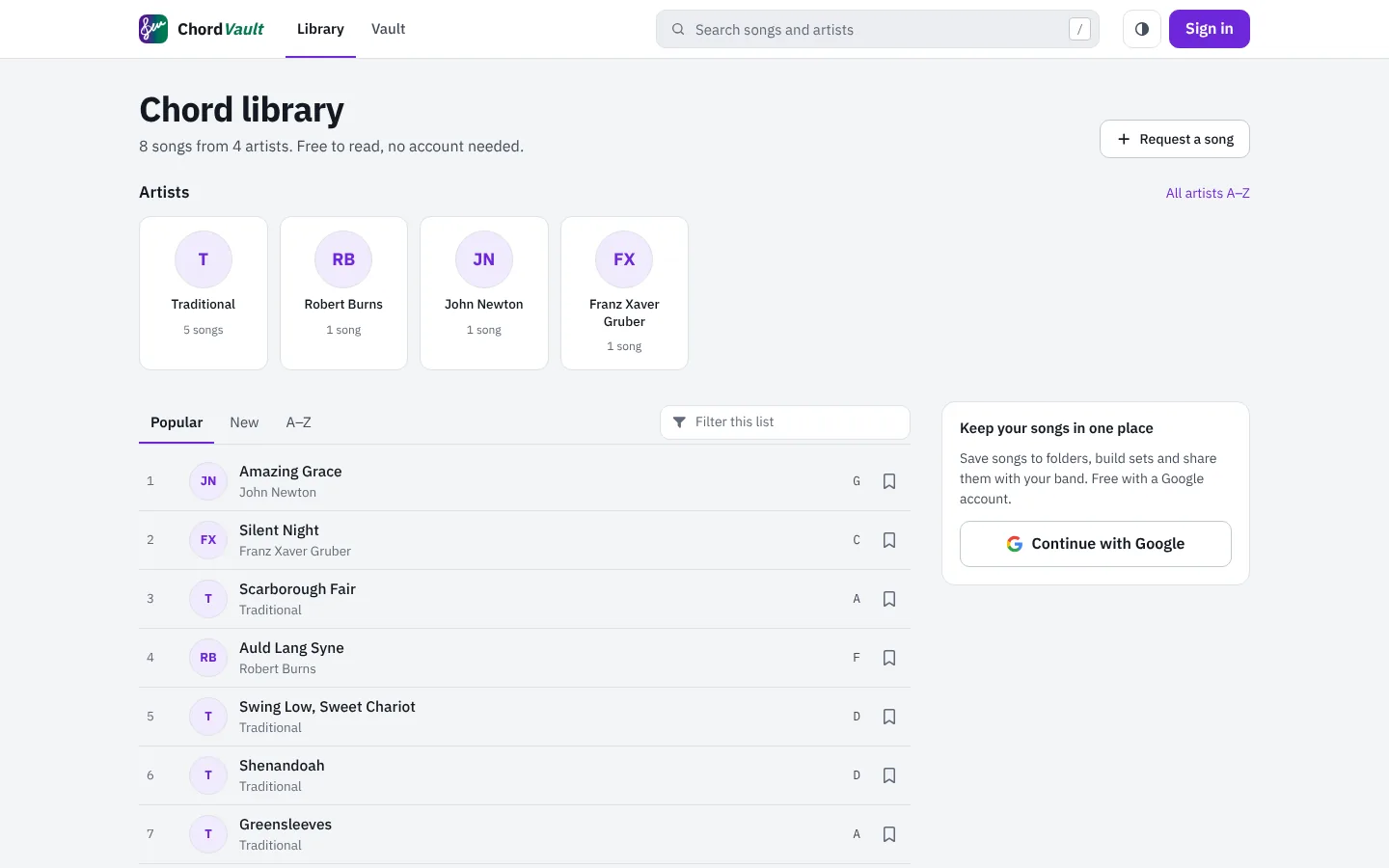Open the Vault nav tab
Image resolution: width=1389 pixels, height=868 pixels.
click(x=388, y=29)
